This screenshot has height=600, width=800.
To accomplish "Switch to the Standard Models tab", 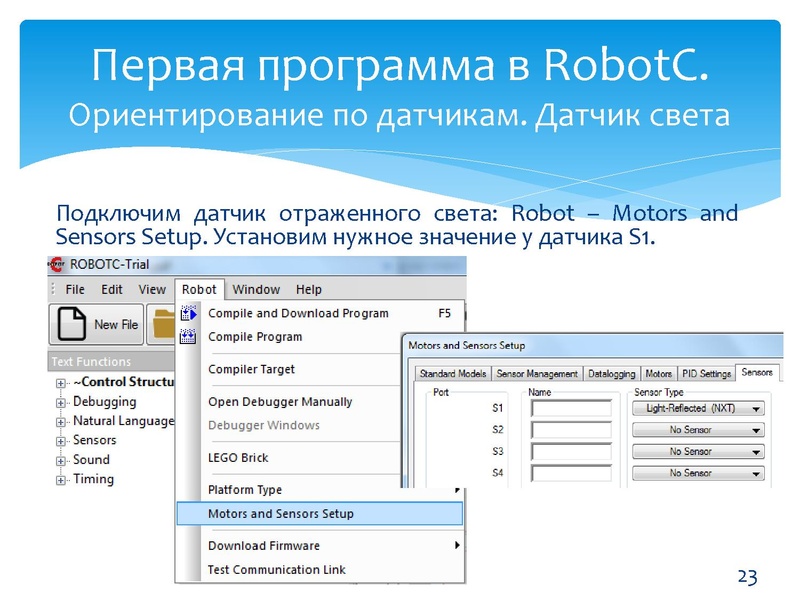I will 452,372.
